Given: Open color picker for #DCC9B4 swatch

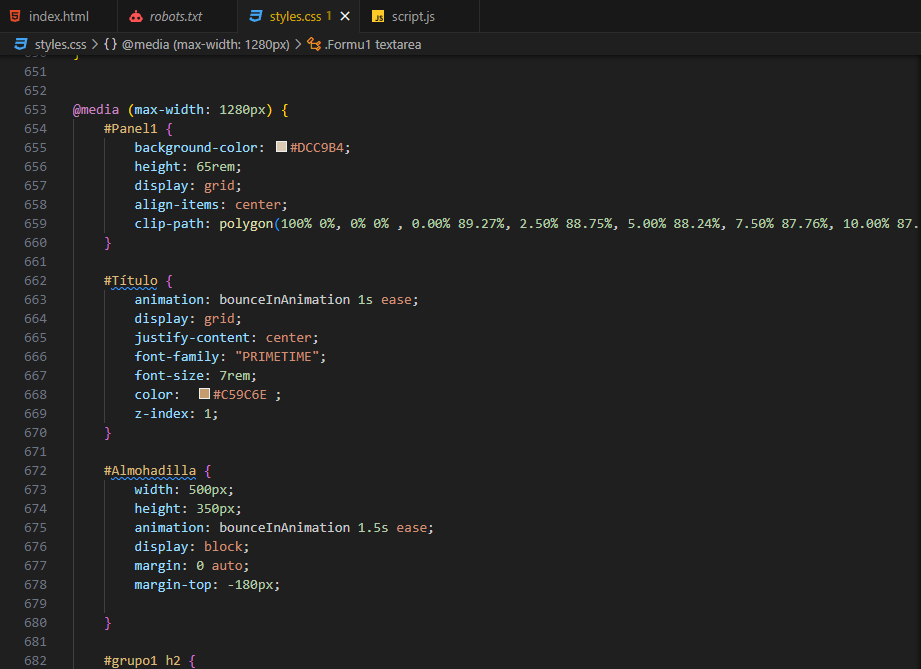Looking at the screenshot, I should click(x=281, y=147).
